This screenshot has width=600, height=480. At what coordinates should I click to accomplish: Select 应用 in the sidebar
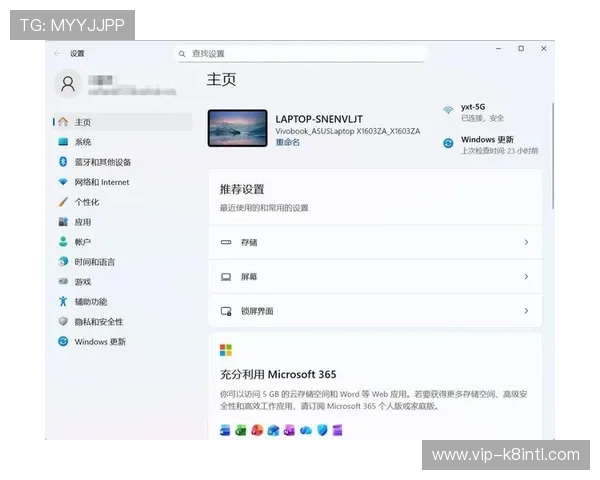tap(122, 222)
